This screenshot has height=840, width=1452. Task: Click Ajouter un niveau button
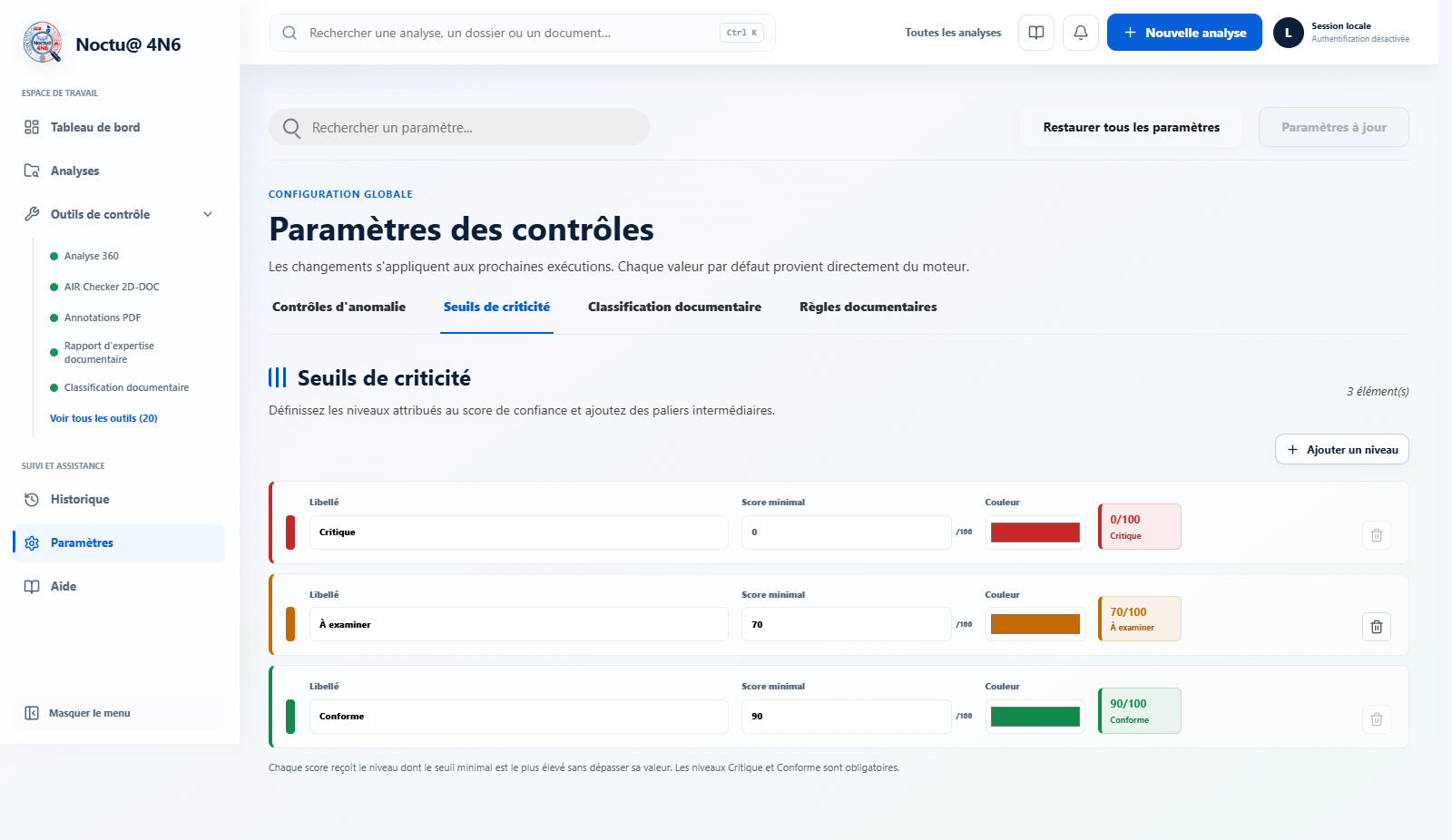[1341, 449]
